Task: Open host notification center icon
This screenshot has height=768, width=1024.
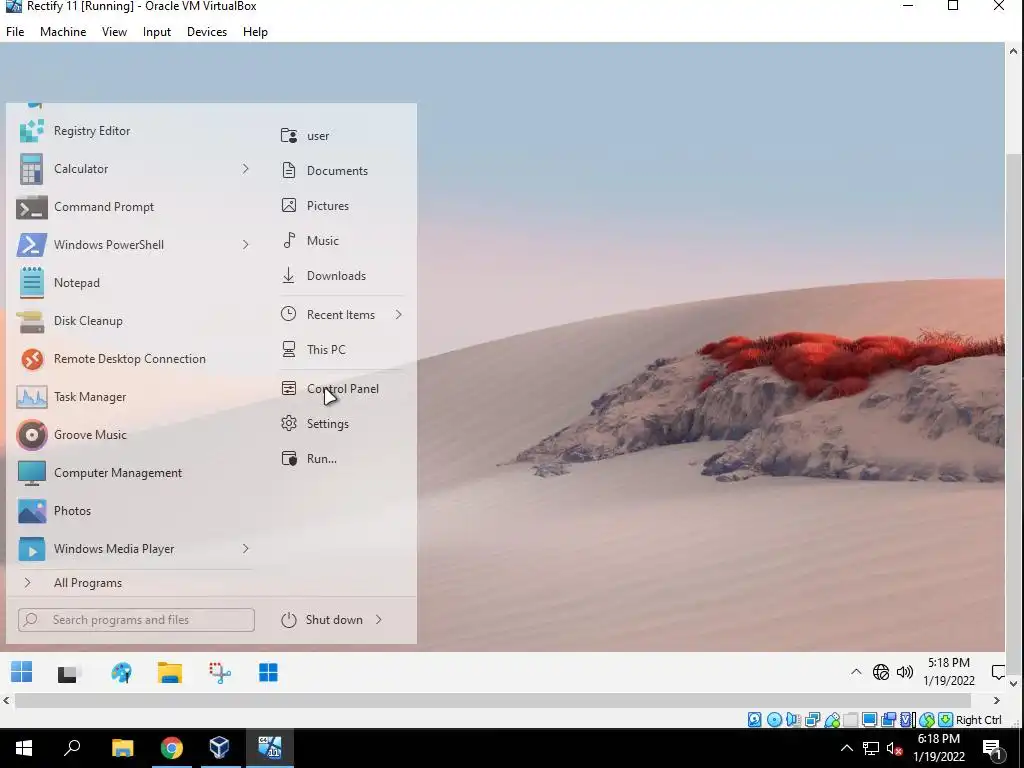Action: click(x=992, y=748)
